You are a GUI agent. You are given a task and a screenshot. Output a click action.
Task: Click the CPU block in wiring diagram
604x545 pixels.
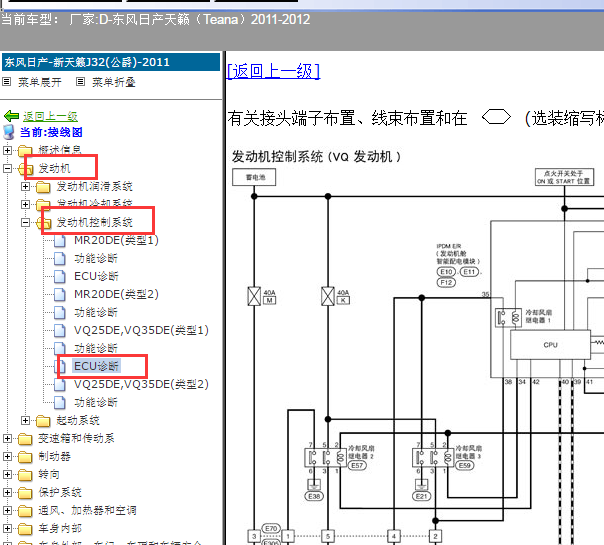tap(550, 345)
